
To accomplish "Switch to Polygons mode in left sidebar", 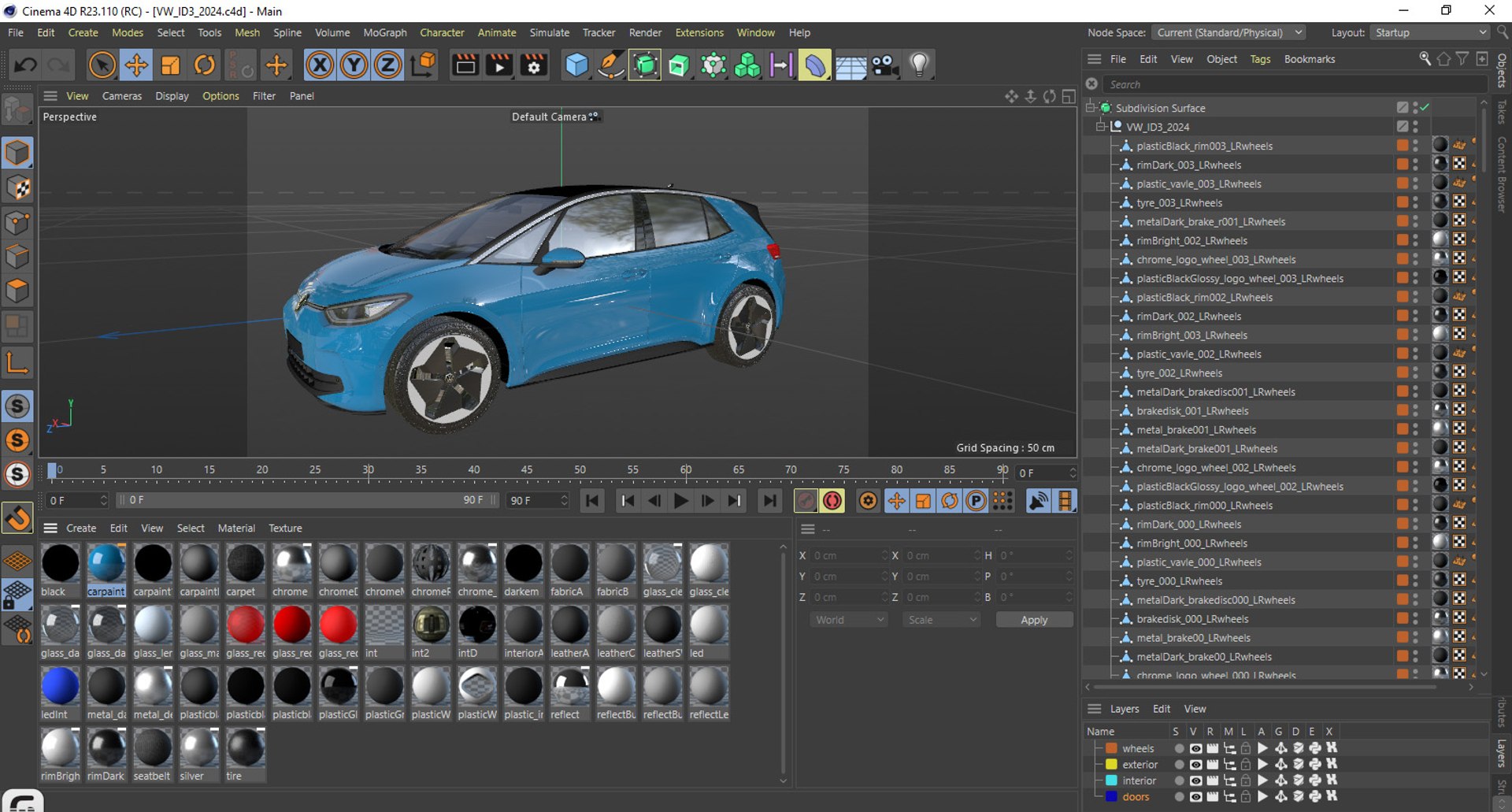I will [x=17, y=291].
